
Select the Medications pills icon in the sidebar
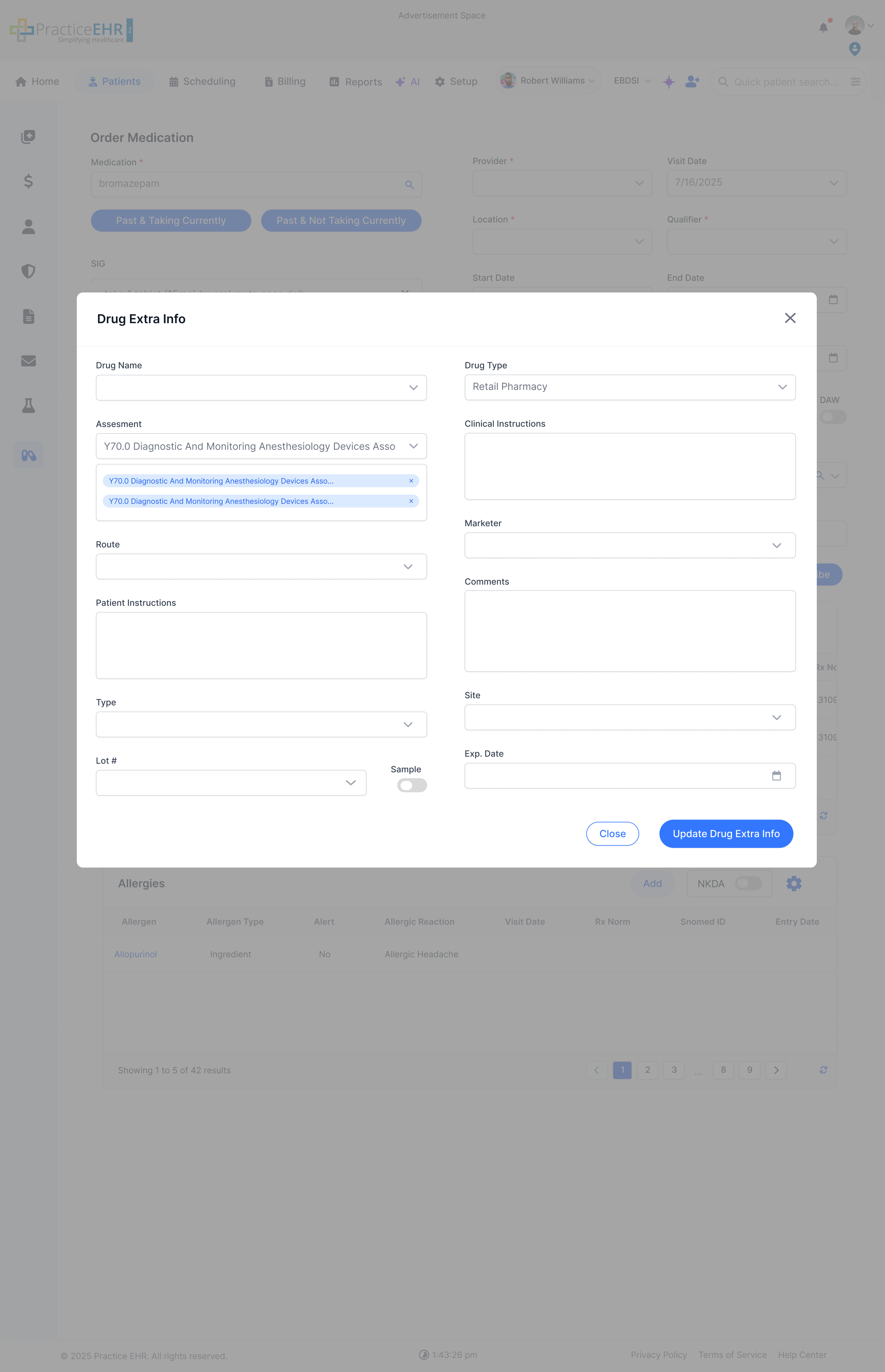(x=28, y=454)
